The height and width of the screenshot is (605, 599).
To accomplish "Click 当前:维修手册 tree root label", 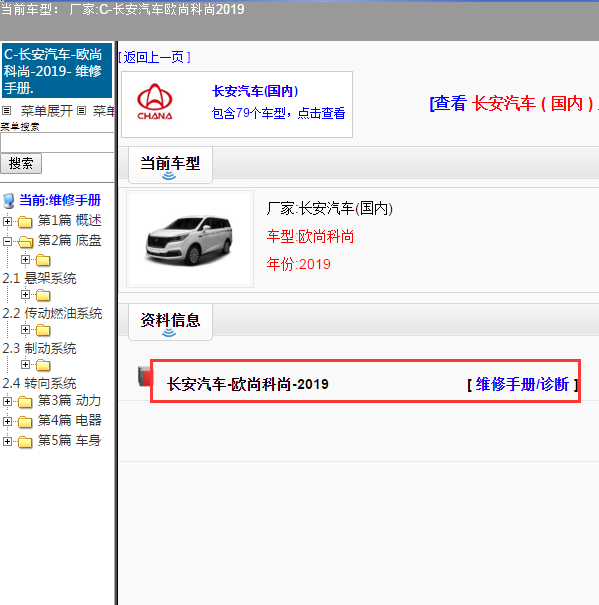I will [60, 200].
